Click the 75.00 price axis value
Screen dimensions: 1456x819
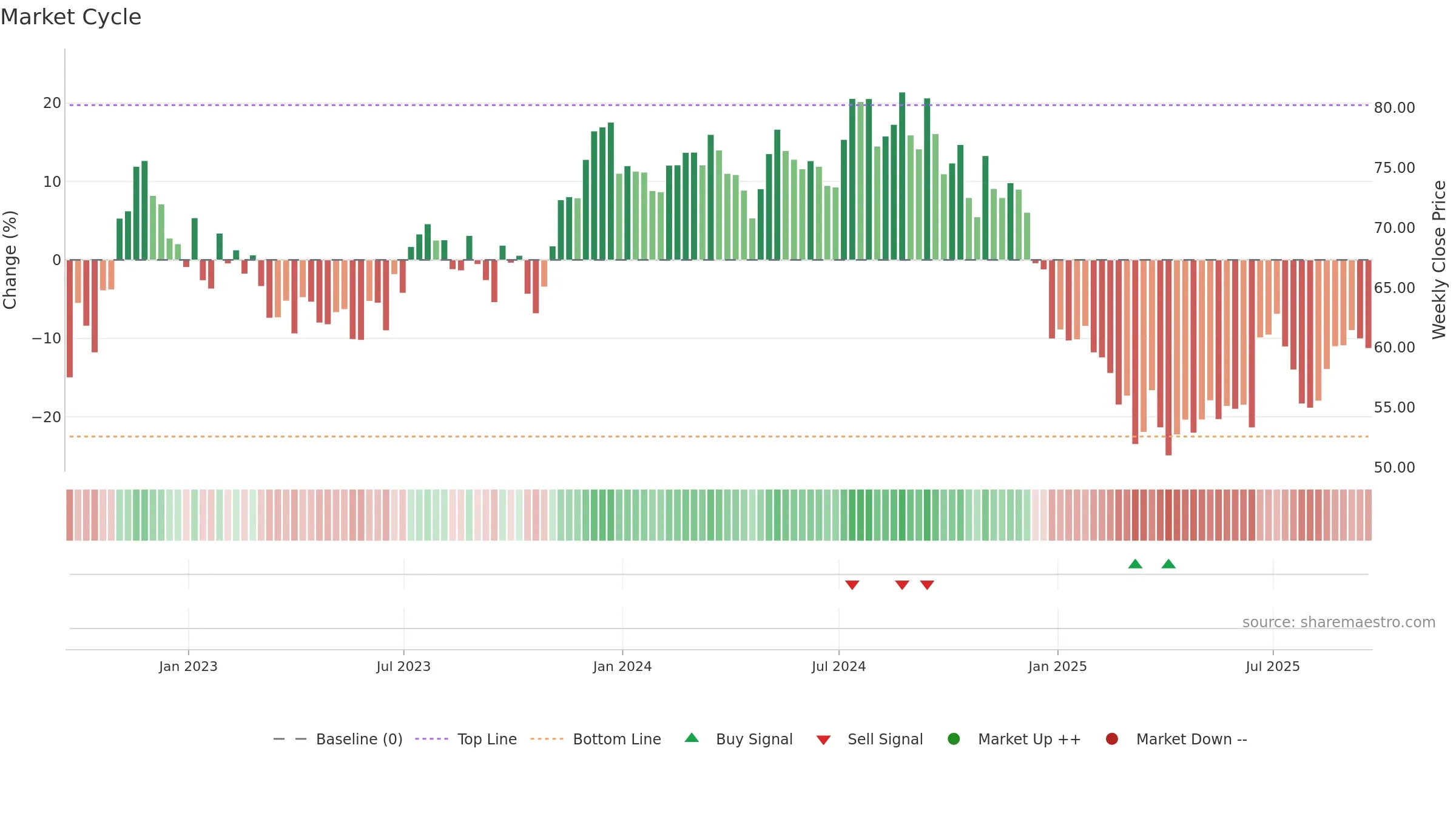pos(1394,168)
